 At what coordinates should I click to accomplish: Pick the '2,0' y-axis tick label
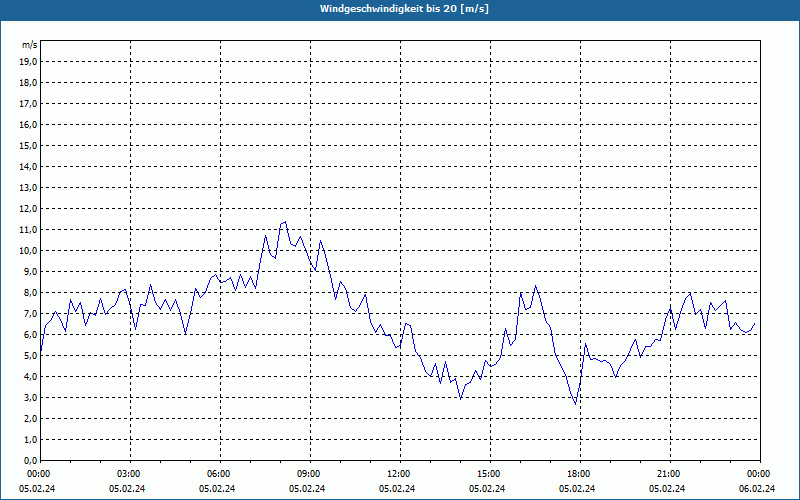click(30, 418)
